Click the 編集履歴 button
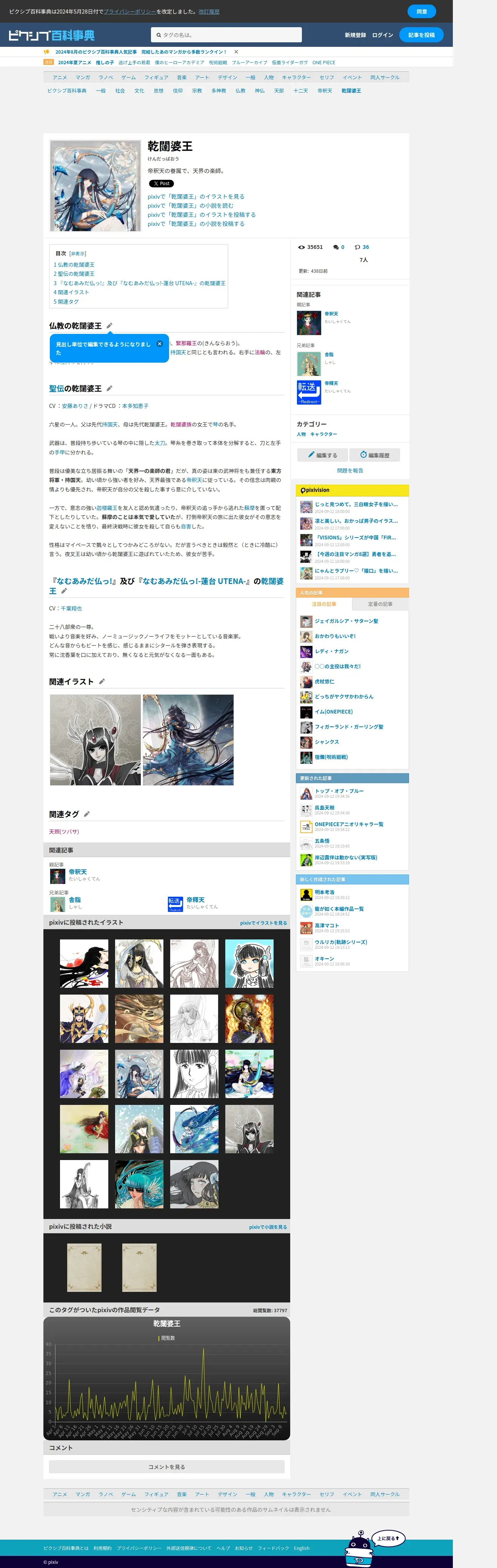The height and width of the screenshot is (1568, 497). click(375, 455)
